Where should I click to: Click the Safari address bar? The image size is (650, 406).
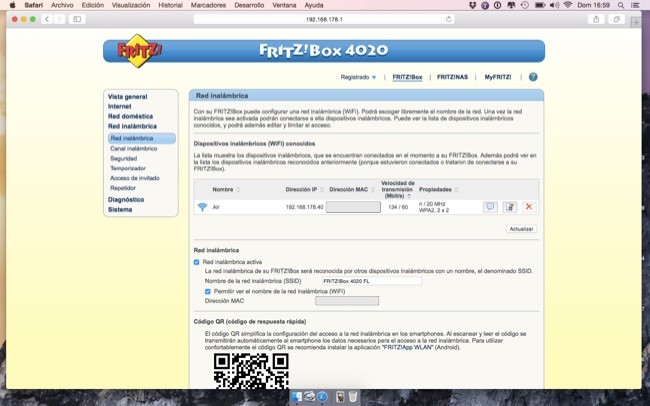pyautogui.click(x=324, y=19)
